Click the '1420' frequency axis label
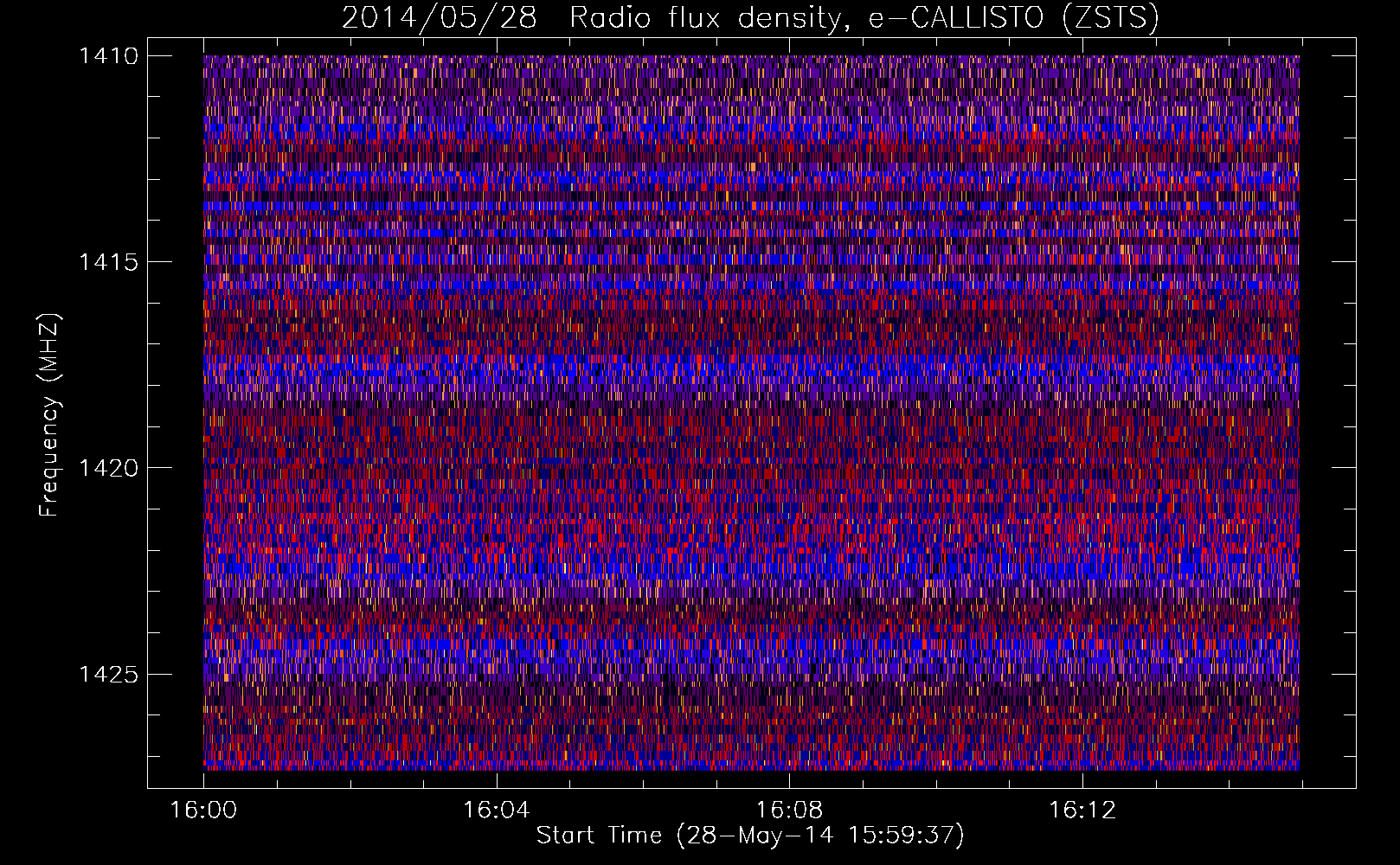The image size is (1400, 865). tap(108, 468)
